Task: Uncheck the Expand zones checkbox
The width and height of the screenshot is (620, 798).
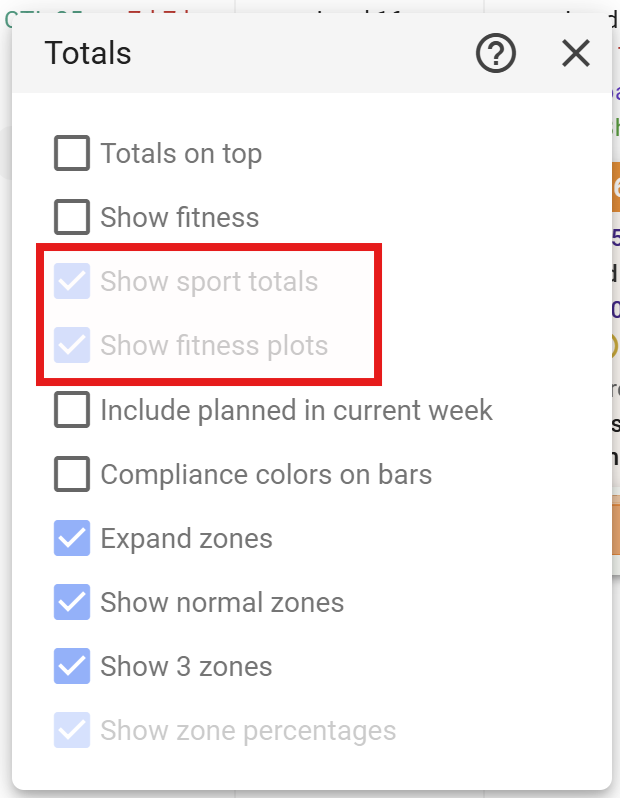Action: point(72,538)
